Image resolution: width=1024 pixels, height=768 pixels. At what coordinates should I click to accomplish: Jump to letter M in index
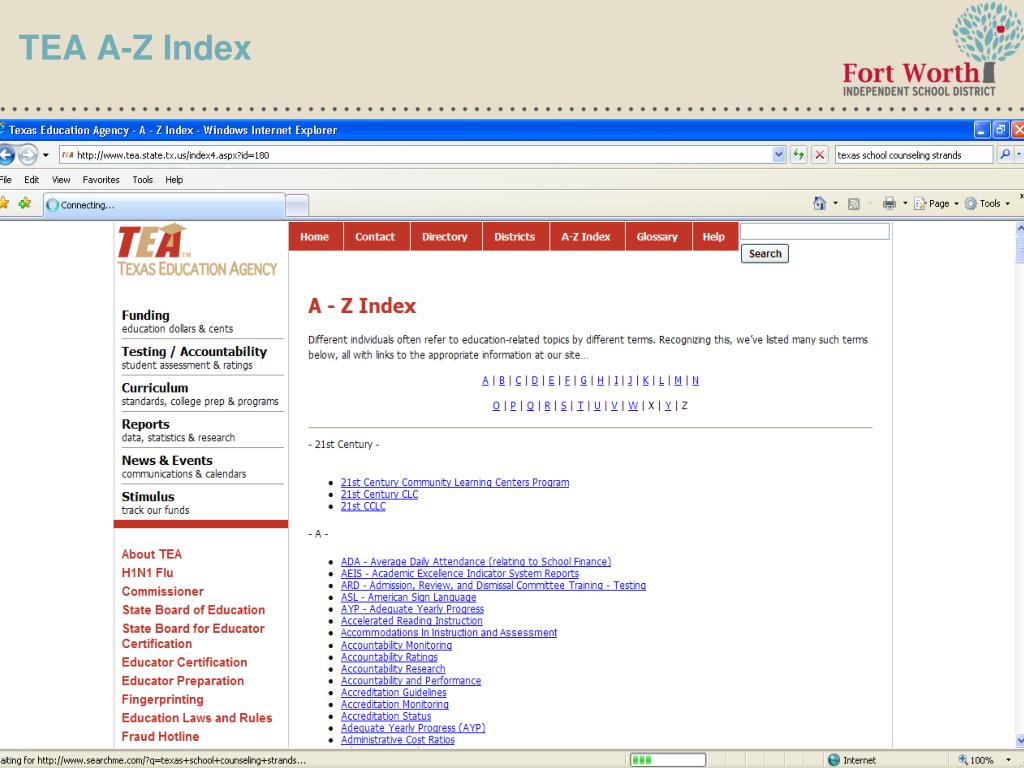coord(678,381)
